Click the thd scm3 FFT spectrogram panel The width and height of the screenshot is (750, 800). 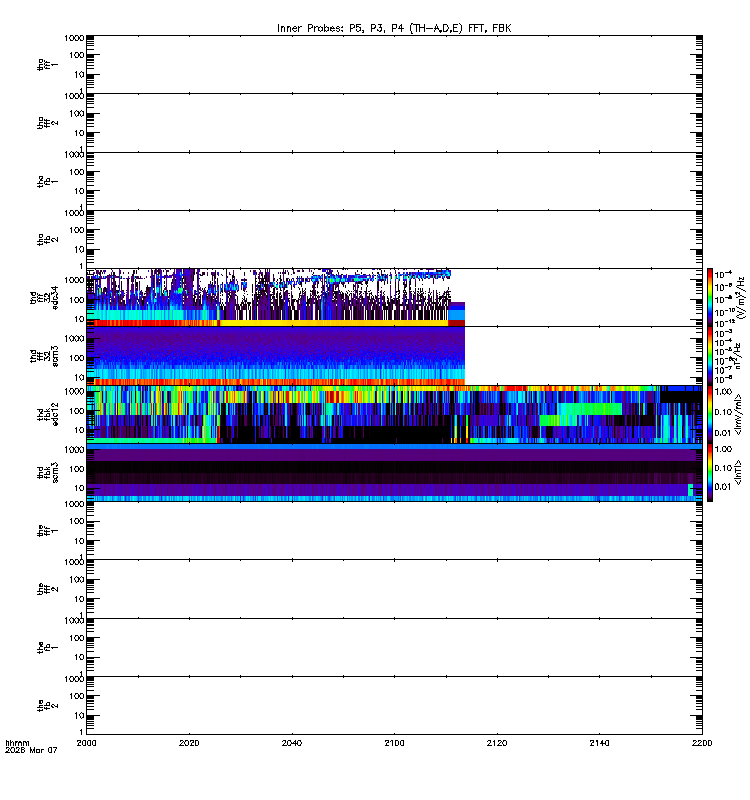pos(394,356)
